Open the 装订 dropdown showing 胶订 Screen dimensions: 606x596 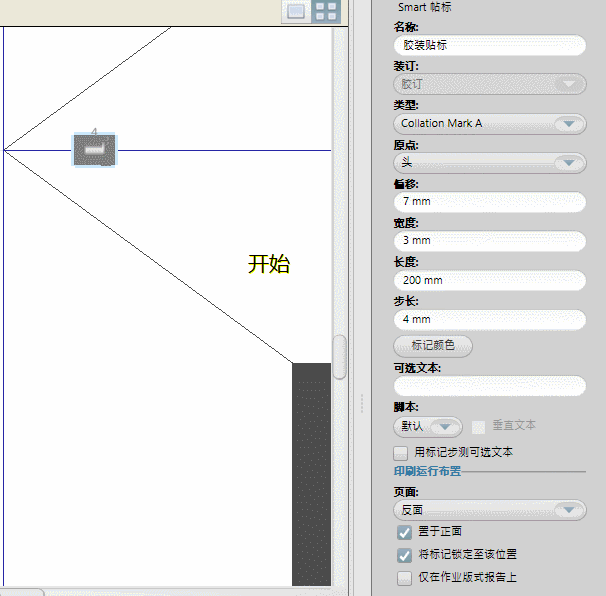click(x=490, y=84)
